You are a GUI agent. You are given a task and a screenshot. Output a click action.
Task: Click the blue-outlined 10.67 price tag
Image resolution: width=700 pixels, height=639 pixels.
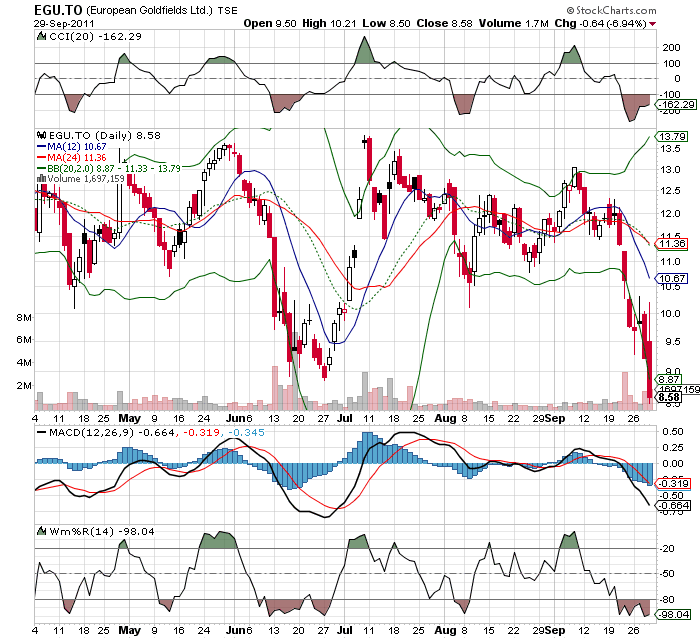(671, 278)
